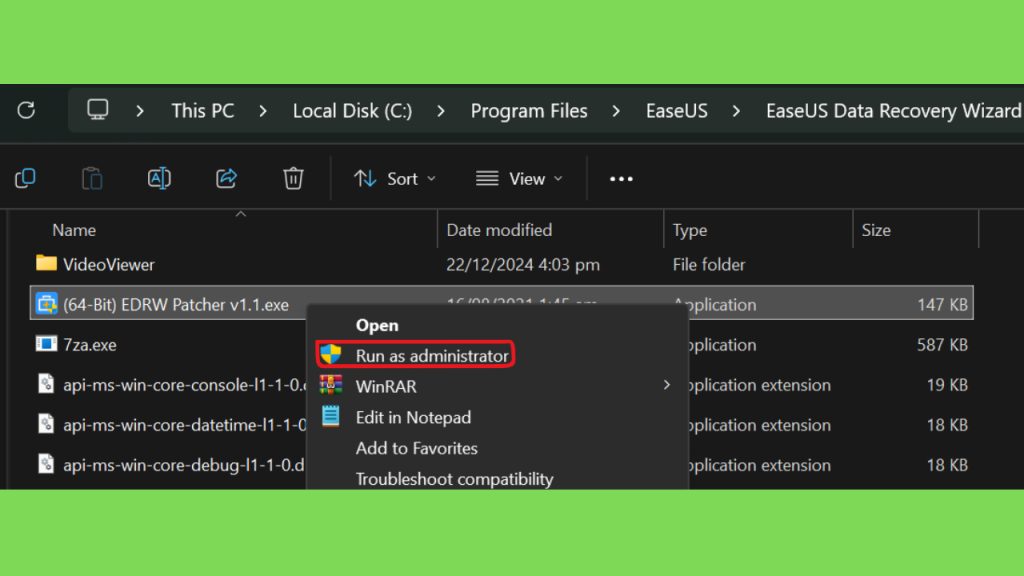
Task: Select the 7za.exe file name
Action: click(x=89, y=345)
